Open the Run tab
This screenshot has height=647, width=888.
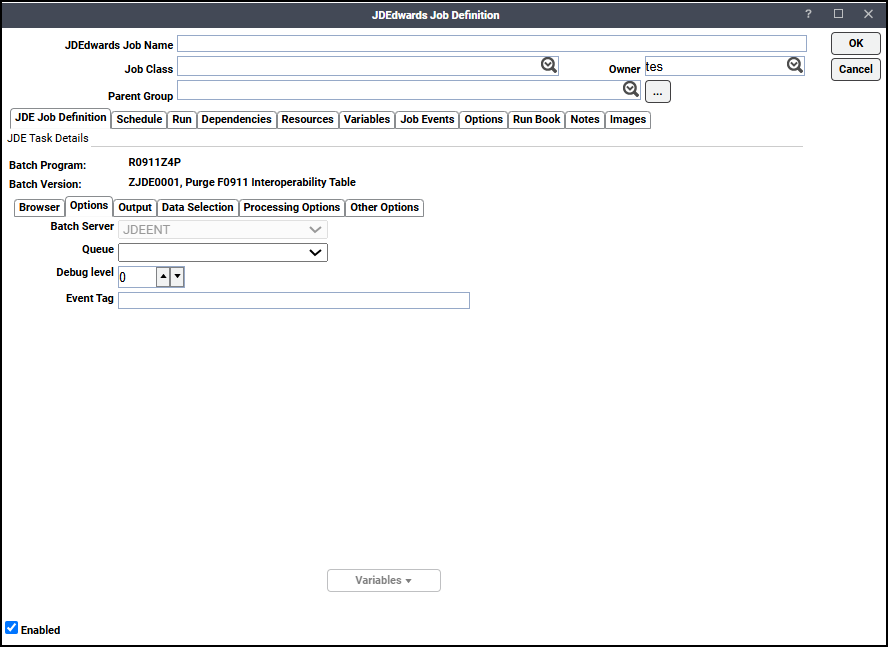point(182,120)
